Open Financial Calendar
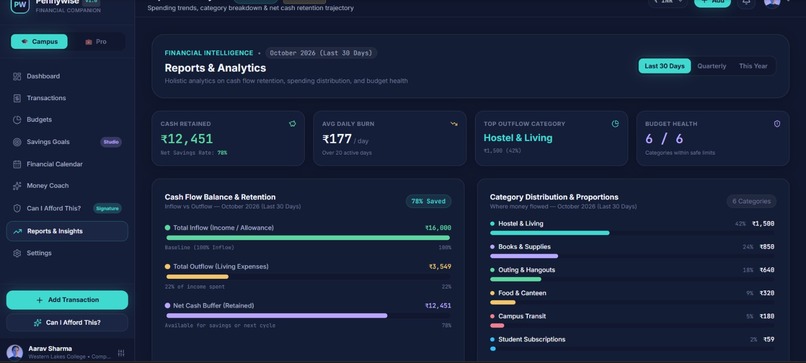806x363 pixels. tap(67, 164)
